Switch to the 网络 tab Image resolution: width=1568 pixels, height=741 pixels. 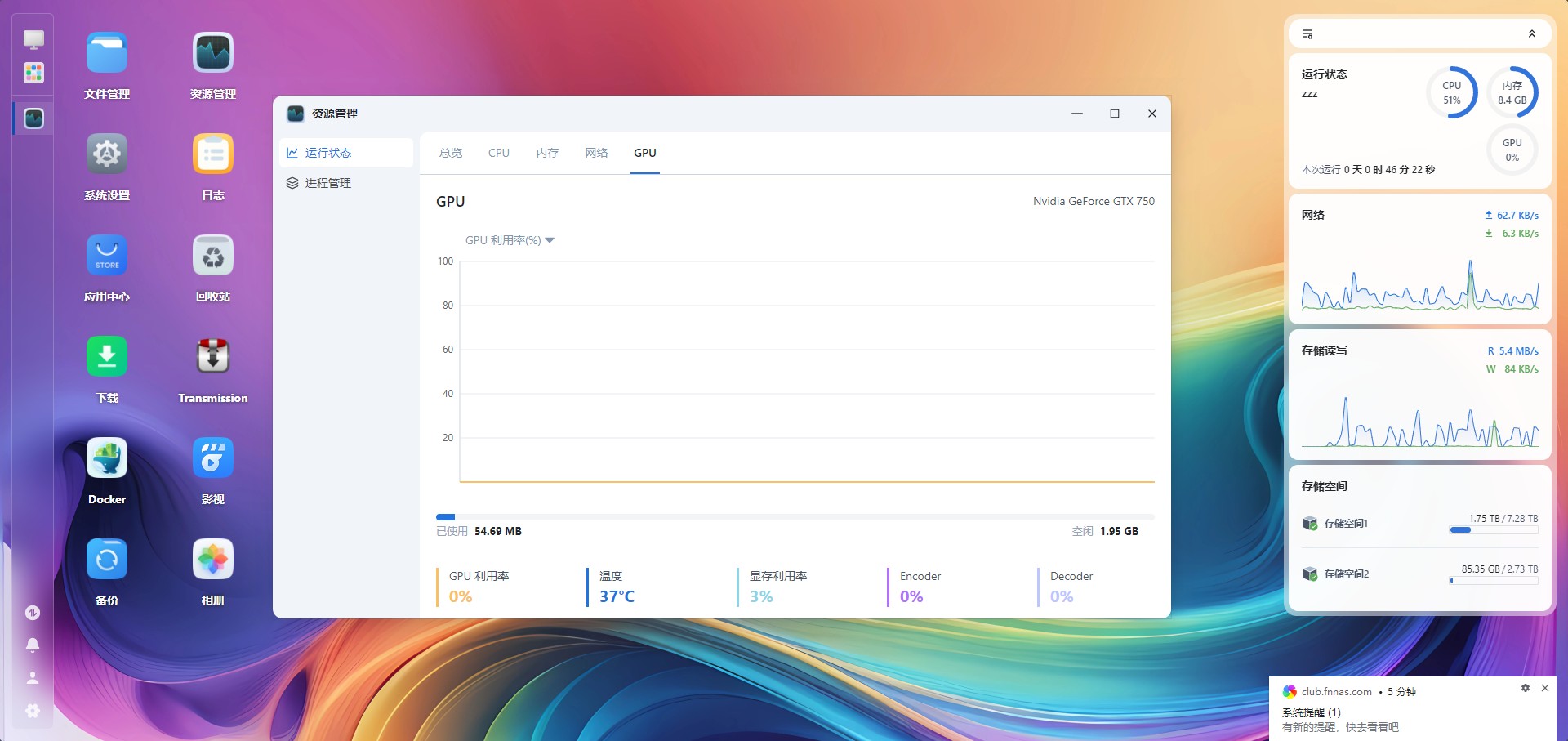596,153
